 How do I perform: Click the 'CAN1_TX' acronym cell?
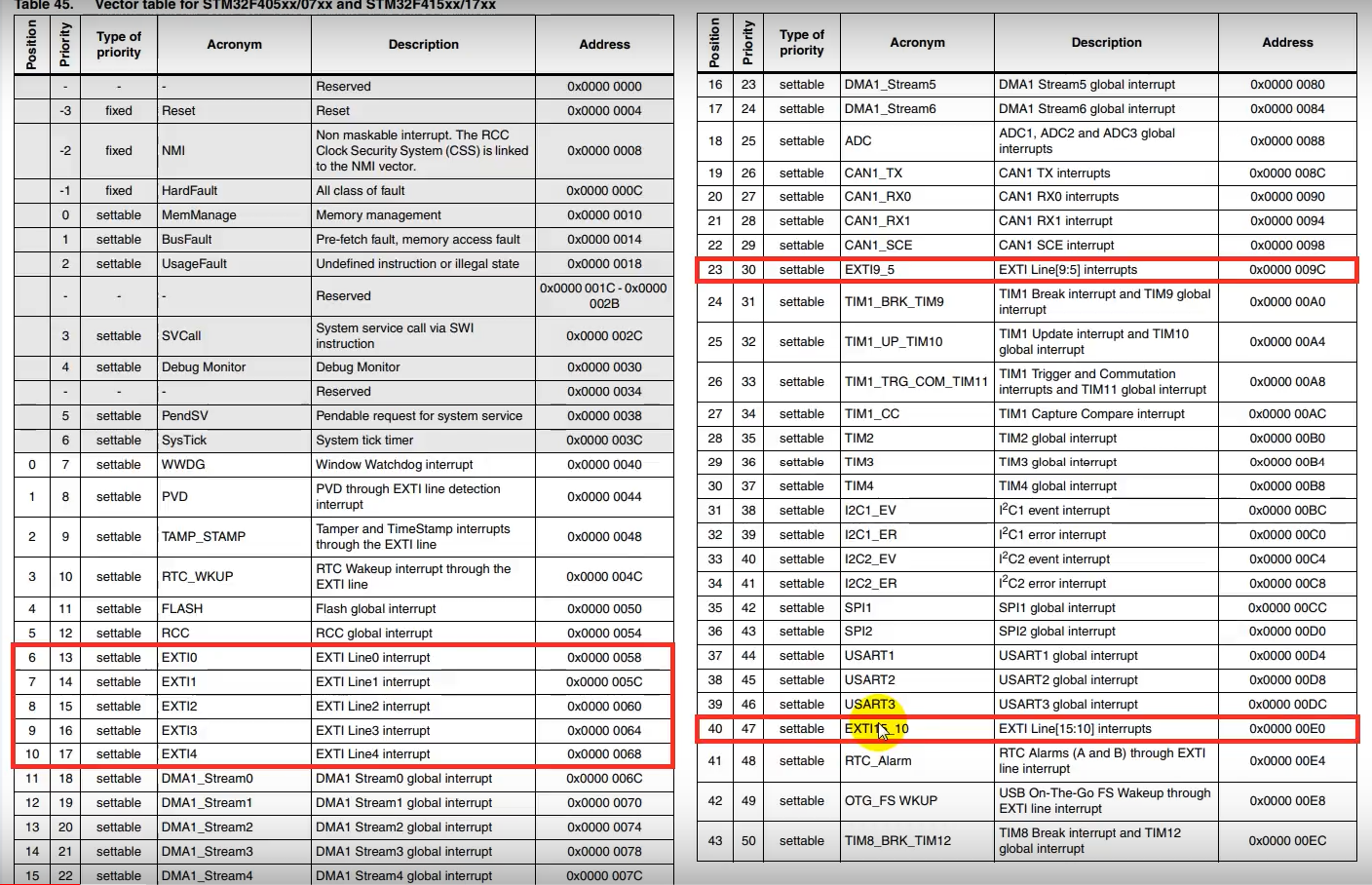917,173
